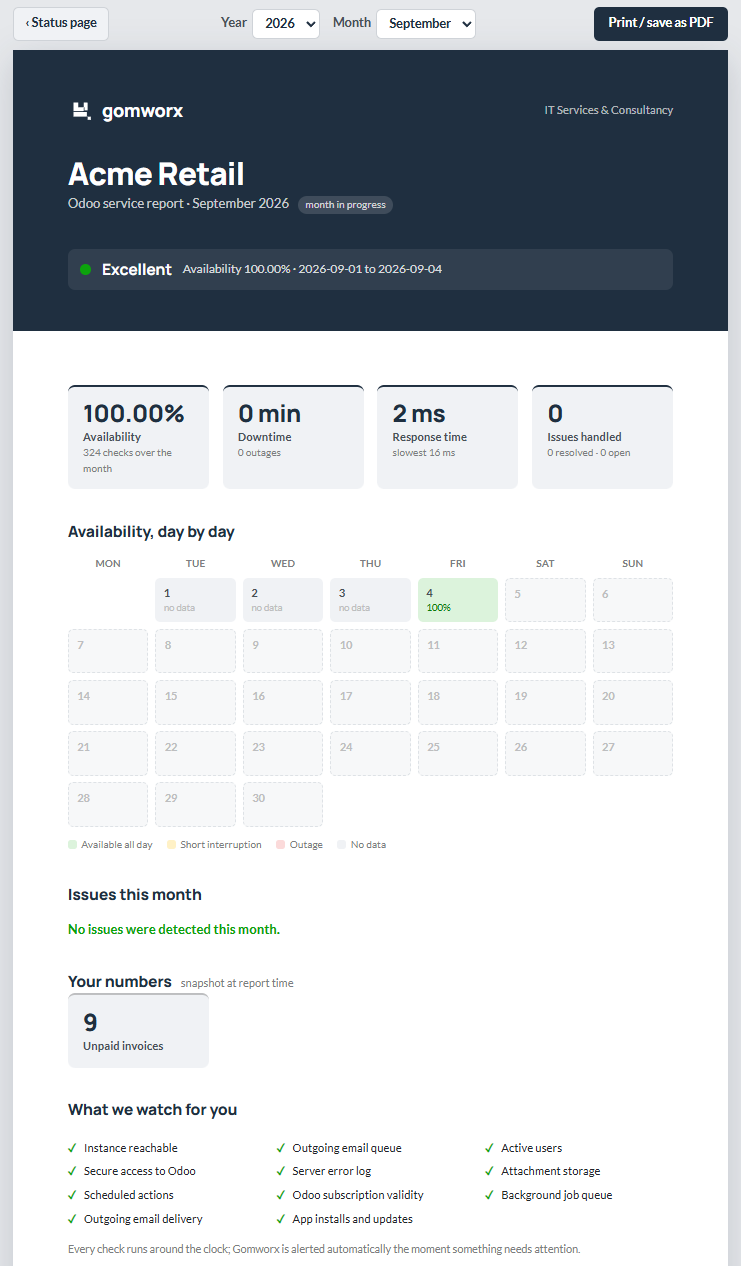The width and height of the screenshot is (741, 1266).
Task: Go back to the Status page
Action: [61, 23]
